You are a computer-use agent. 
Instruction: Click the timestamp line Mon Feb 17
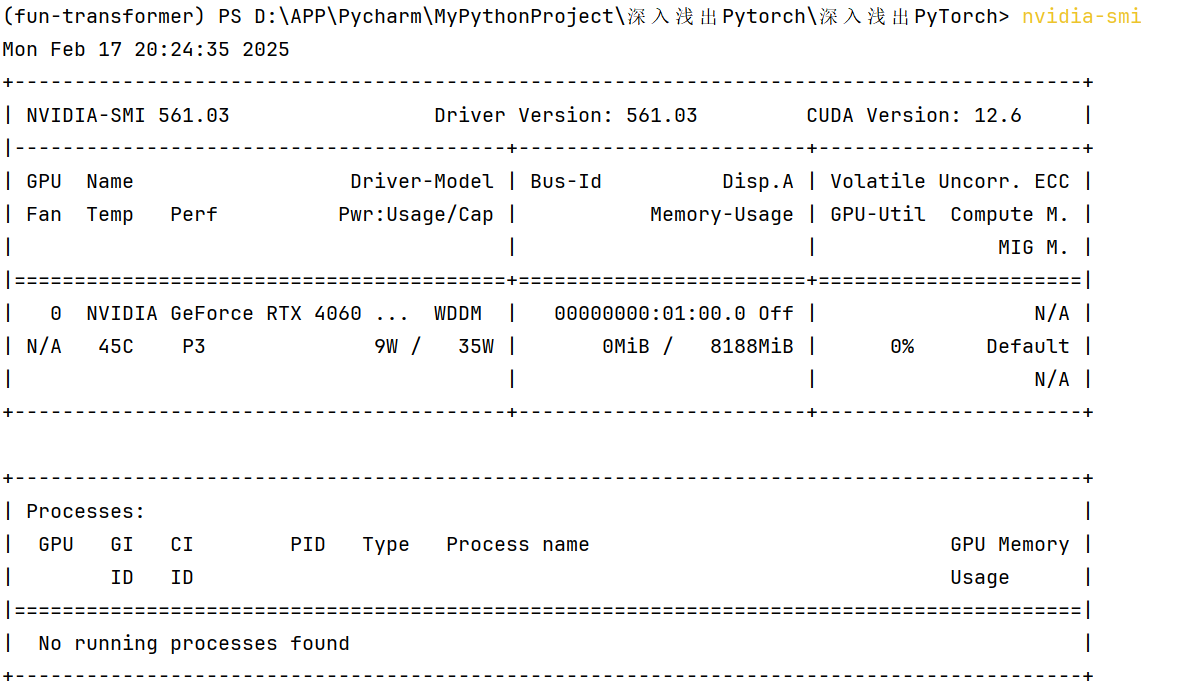tap(146, 50)
